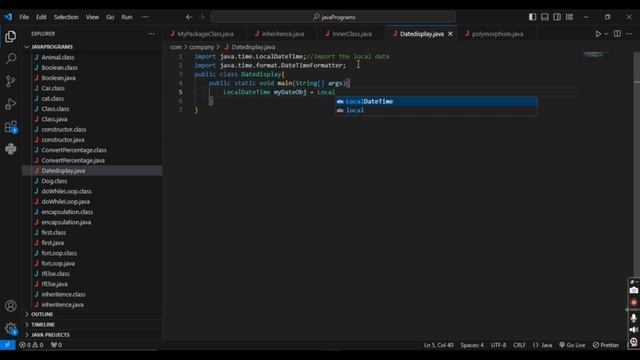Click the 'company' breadcrumb segment
This screenshot has width=640, height=360.
[x=201, y=47]
